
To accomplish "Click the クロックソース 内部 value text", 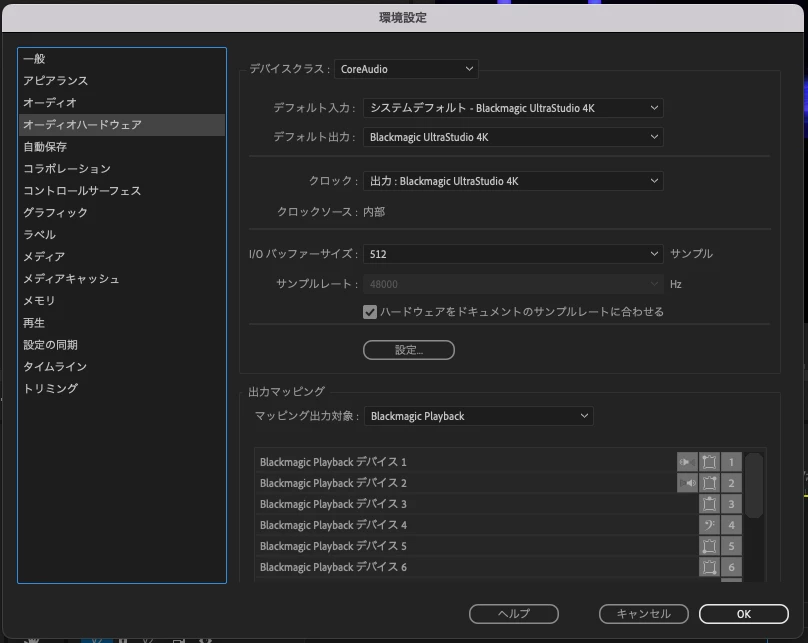I will click(x=374, y=212).
